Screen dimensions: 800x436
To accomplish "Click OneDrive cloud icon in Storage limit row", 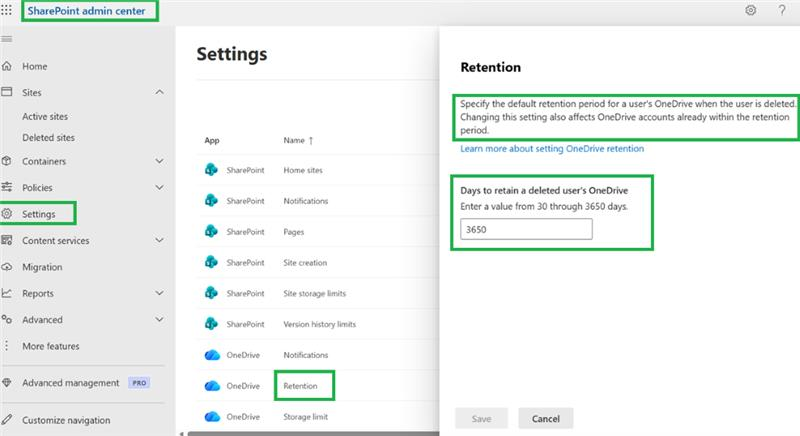I will [212, 417].
